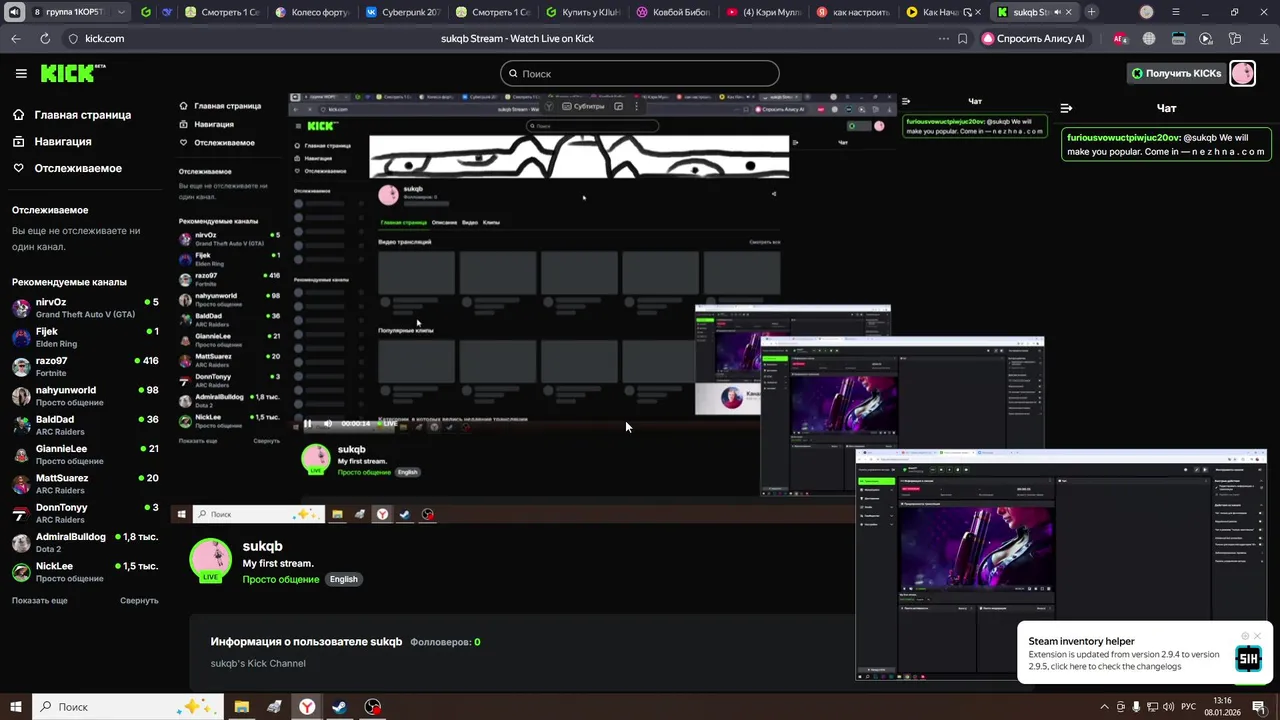Screen dimensions: 1280x720
Task: Open Отслеживаемое in the Kick sidebar
Action: point(66,168)
